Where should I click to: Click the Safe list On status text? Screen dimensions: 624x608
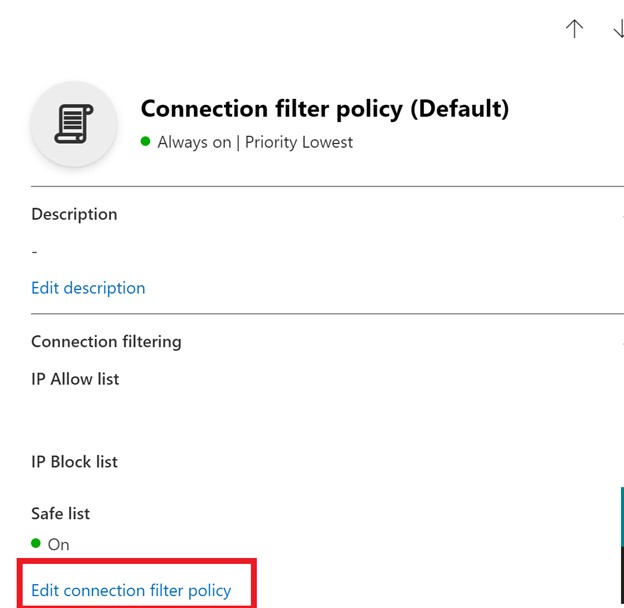pyautogui.click(x=58, y=545)
